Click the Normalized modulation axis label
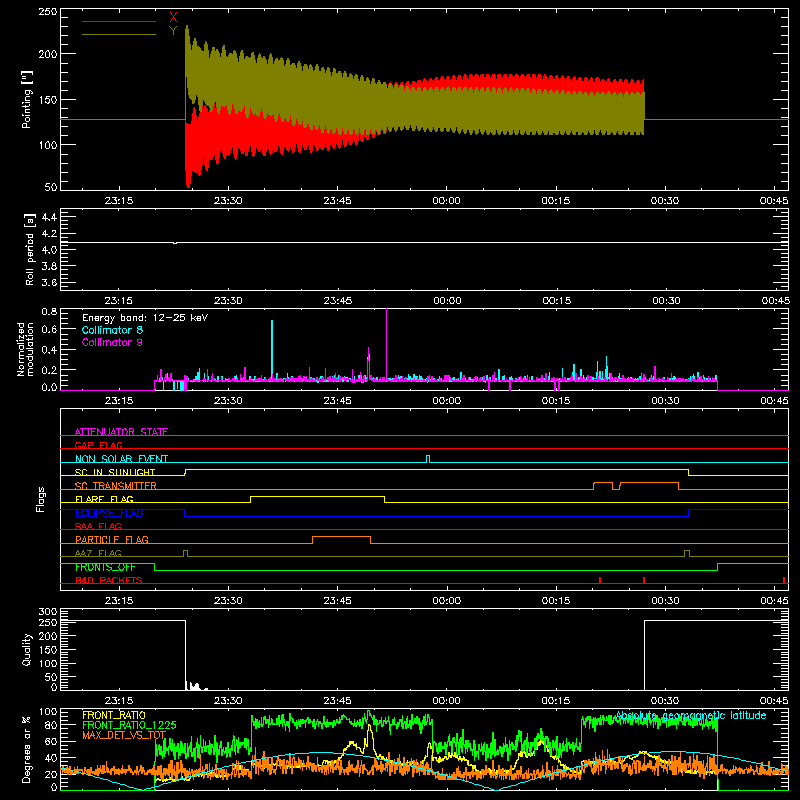 26,349
